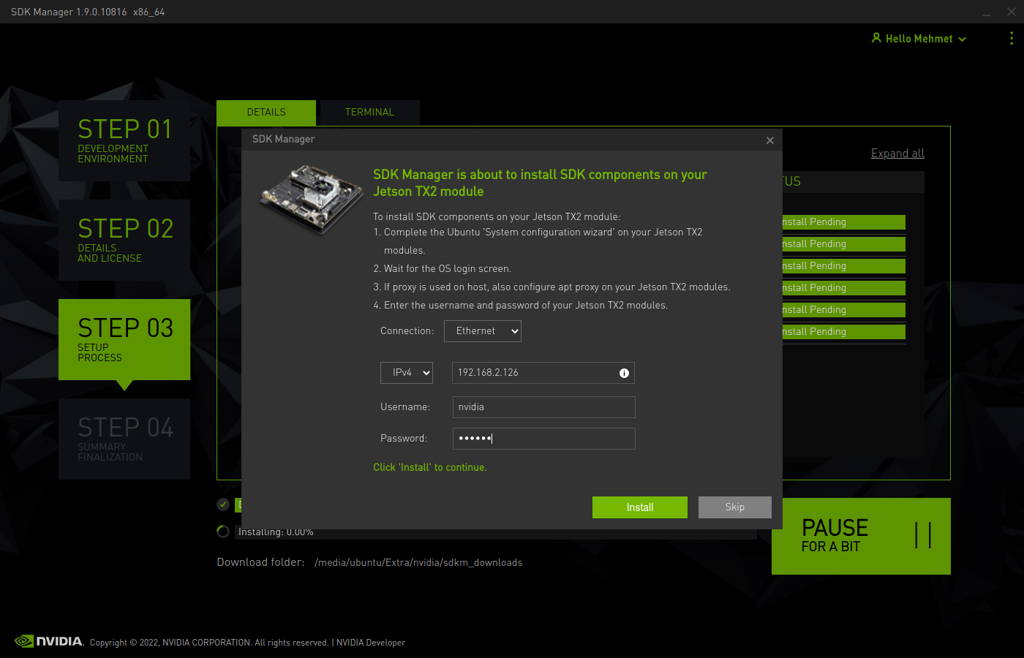Viewport: 1024px width, 658px height.
Task: Click PAUSE FOR A BIT button
Action: [x=861, y=536]
